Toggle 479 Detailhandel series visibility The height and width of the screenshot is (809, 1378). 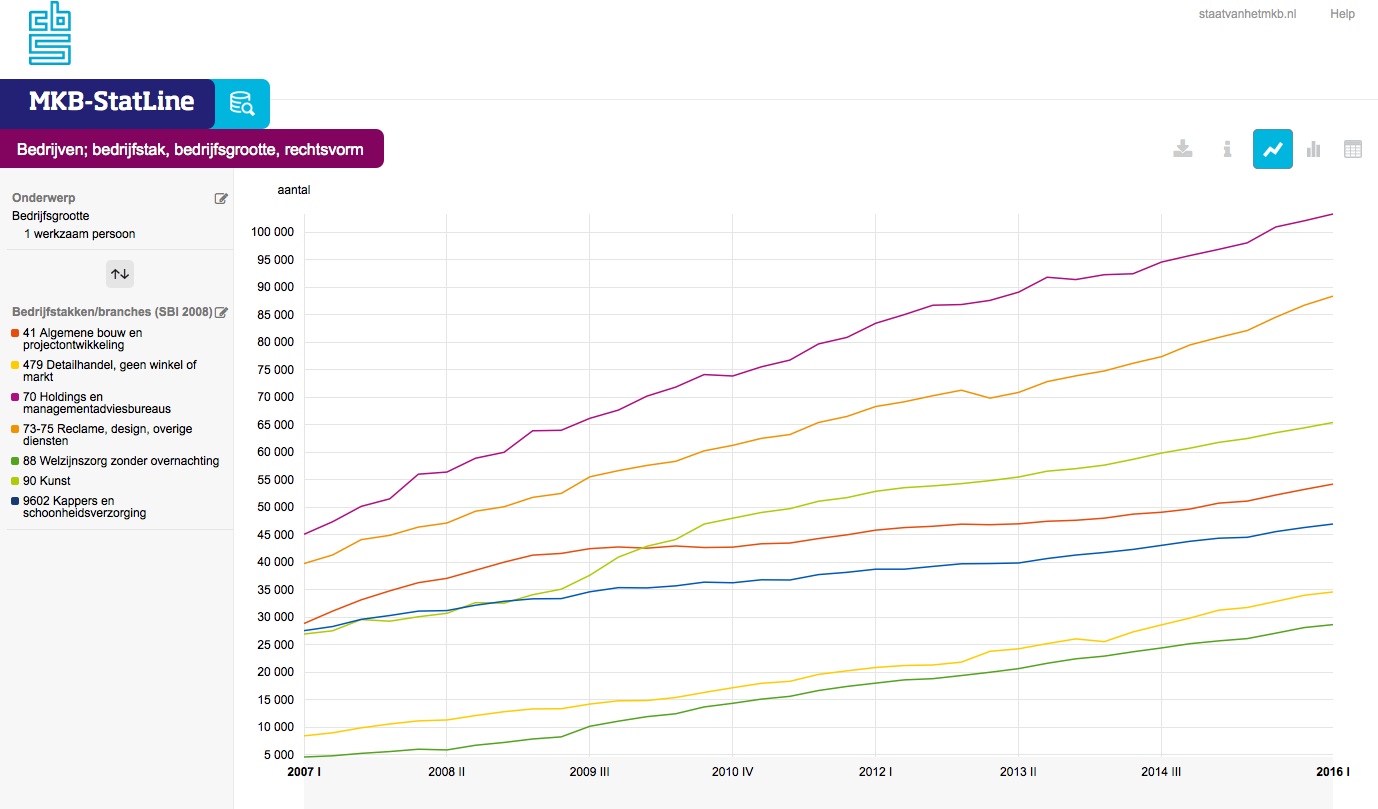[x=109, y=371]
